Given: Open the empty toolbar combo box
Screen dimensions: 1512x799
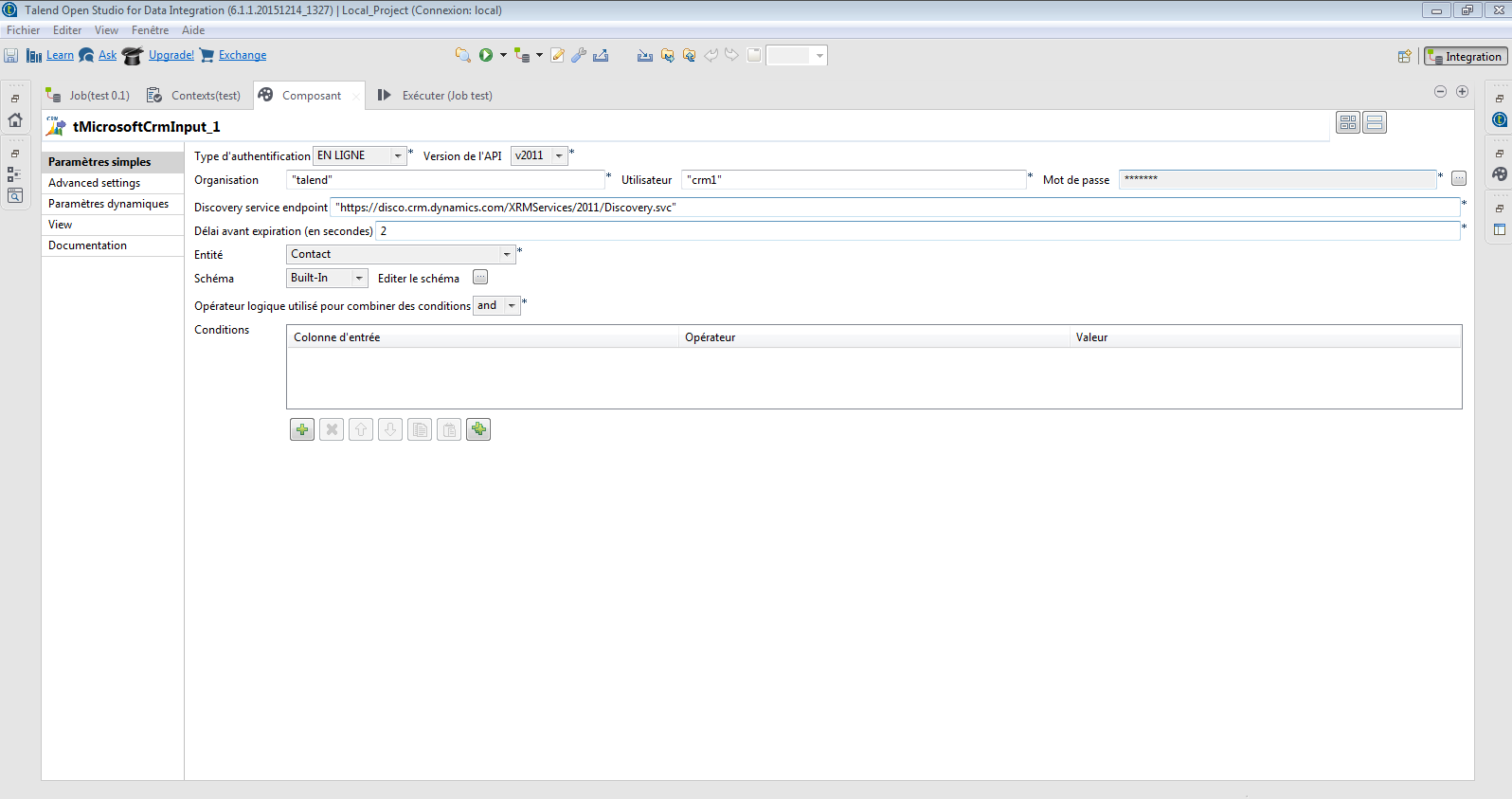Looking at the screenshot, I should (x=797, y=55).
